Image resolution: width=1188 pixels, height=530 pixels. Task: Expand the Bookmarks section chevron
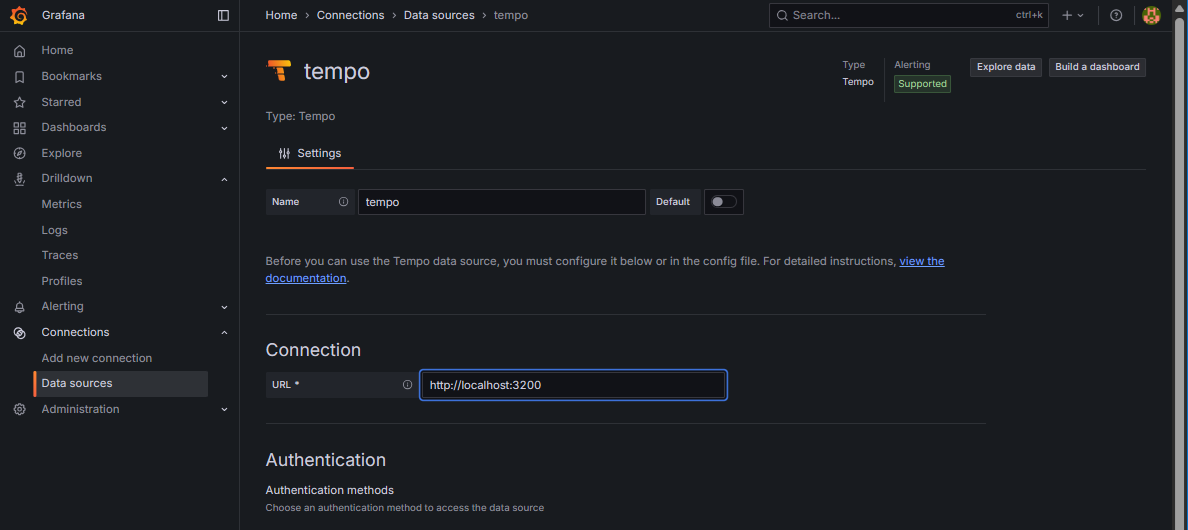click(224, 77)
